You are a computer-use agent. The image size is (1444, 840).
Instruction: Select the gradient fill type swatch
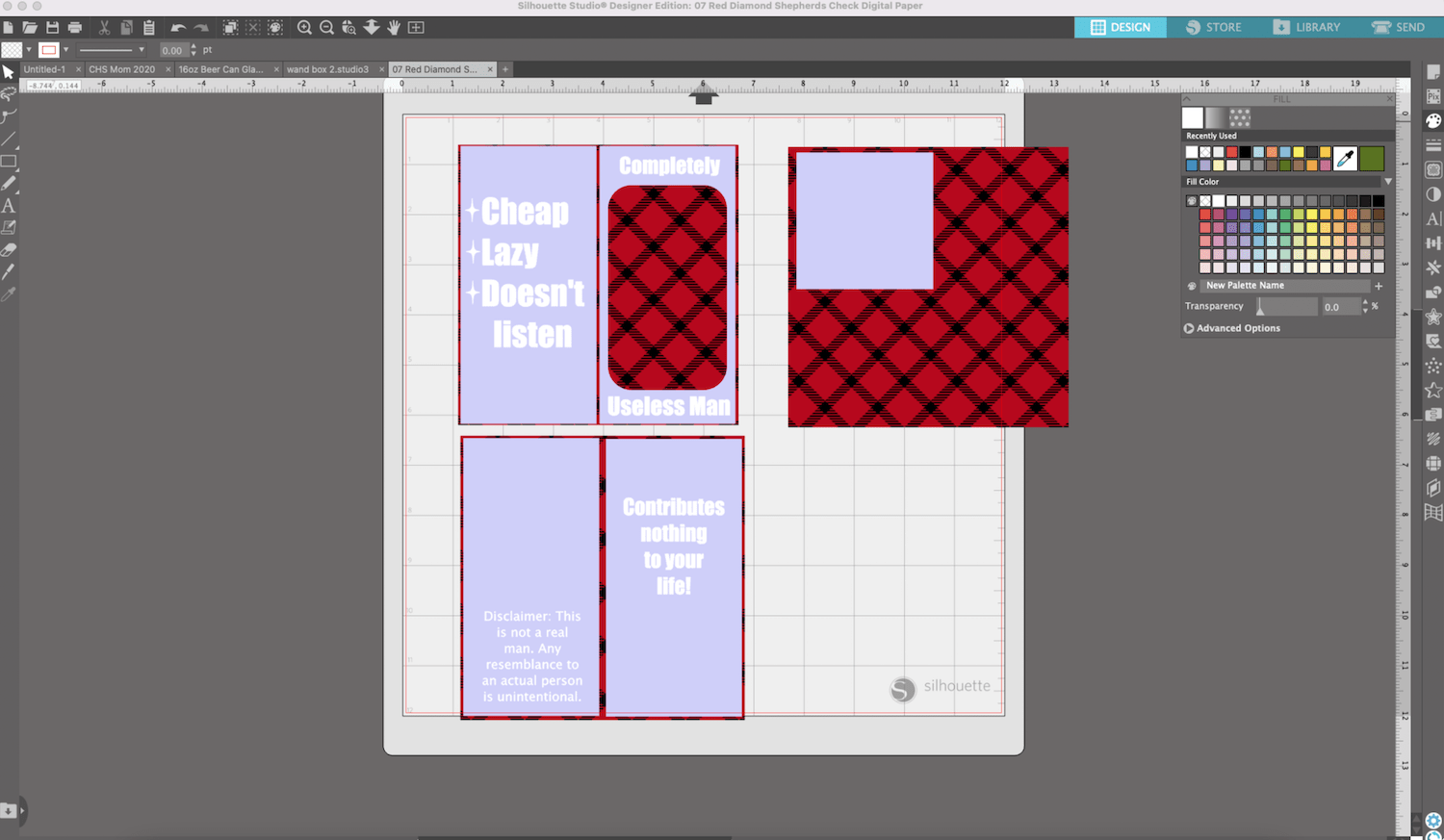click(x=1216, y=117)
